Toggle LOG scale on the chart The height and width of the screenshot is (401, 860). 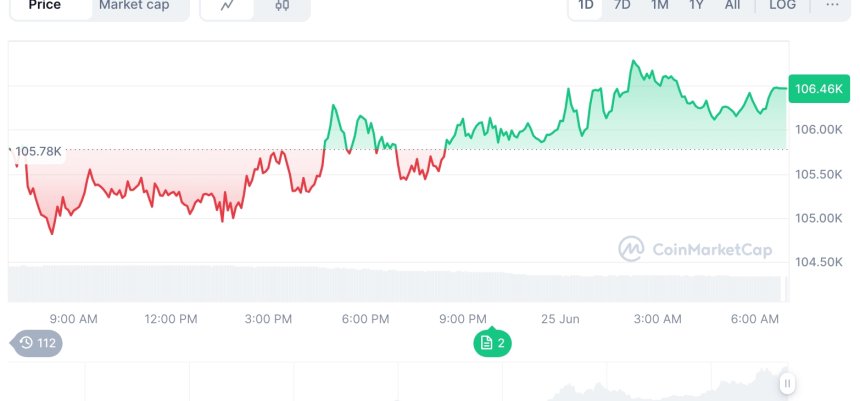(782, 6)
